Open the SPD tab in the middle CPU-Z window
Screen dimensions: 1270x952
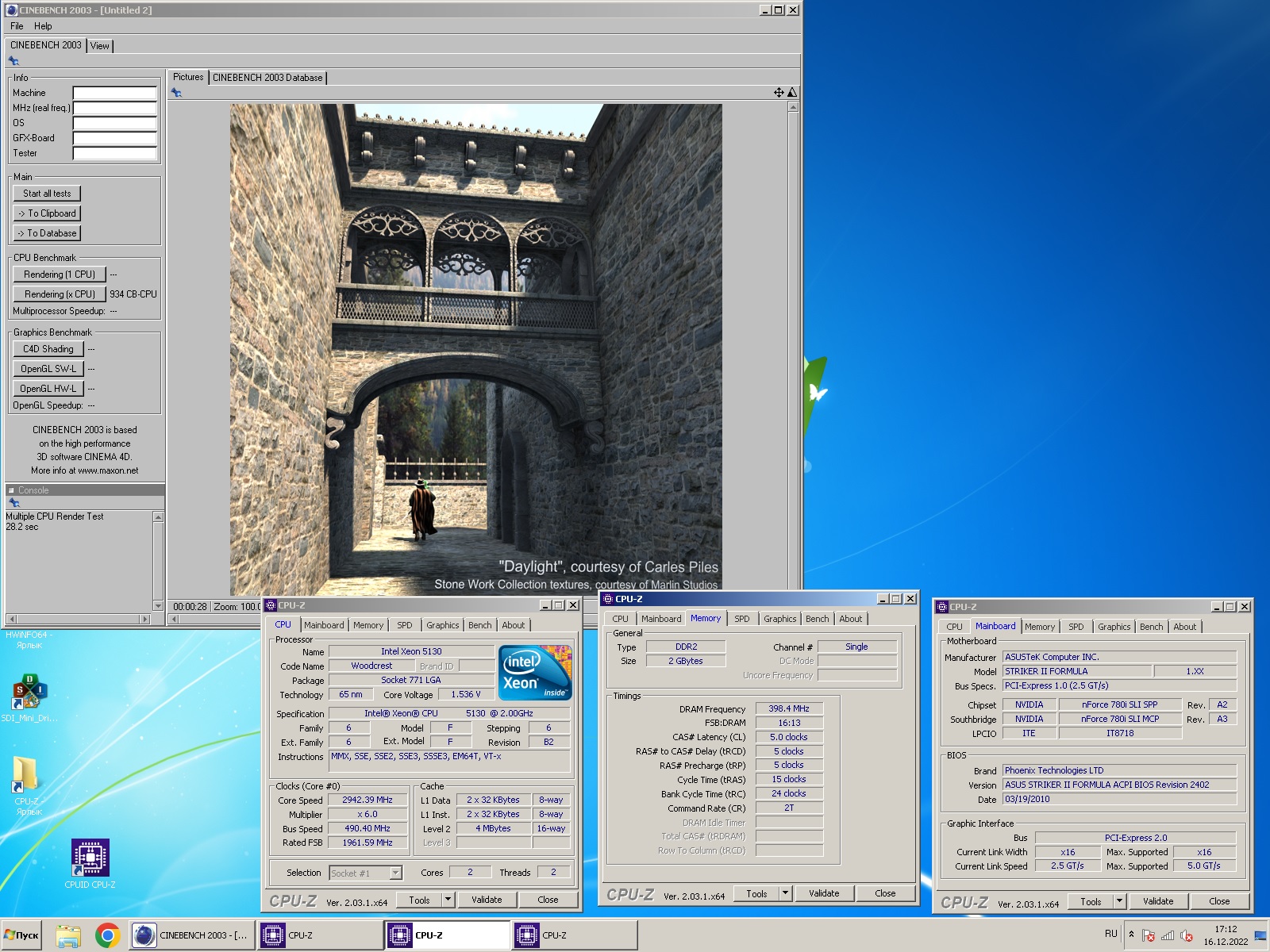742,619
